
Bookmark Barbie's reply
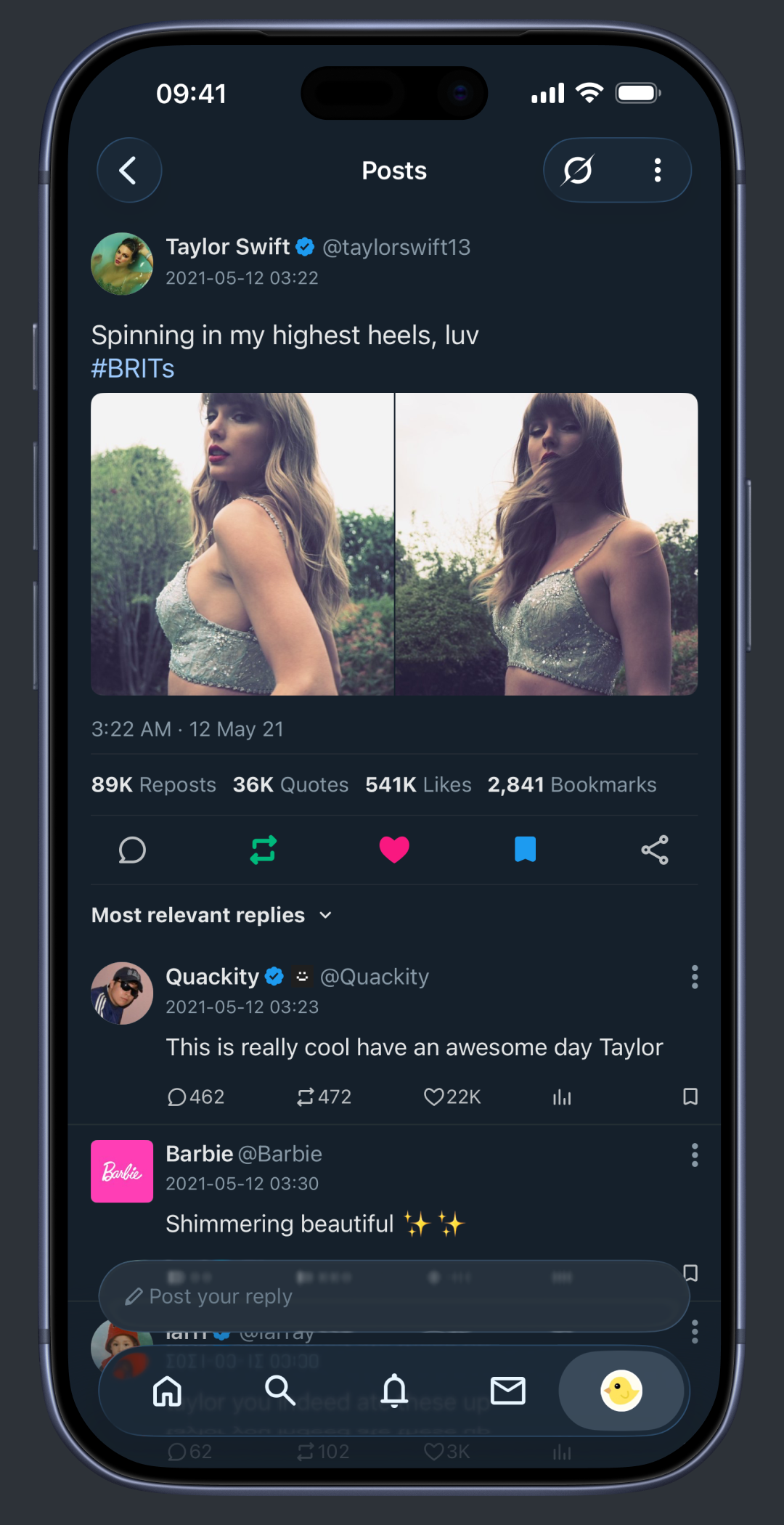click(x=690, y=1274)
